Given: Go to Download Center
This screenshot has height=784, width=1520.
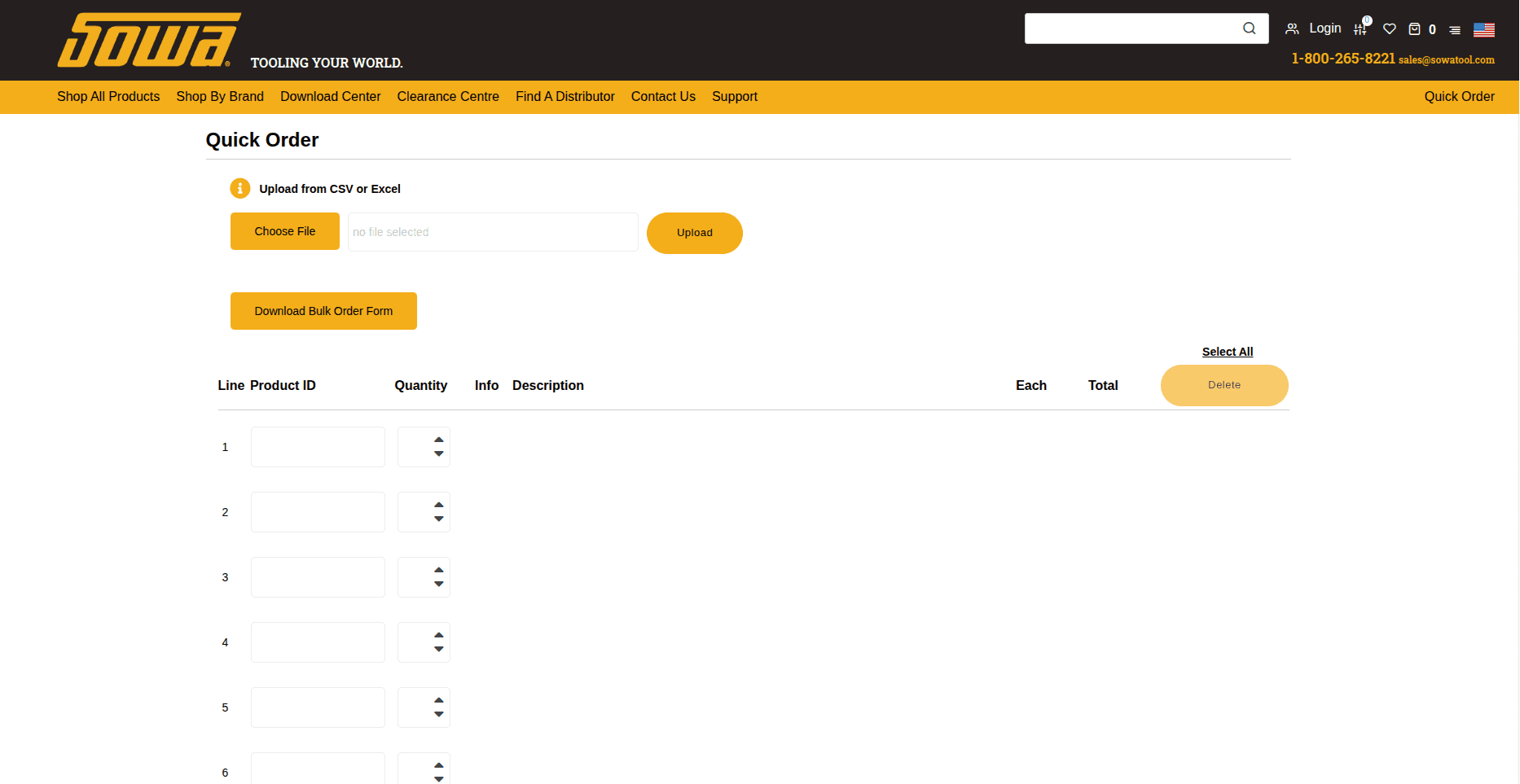Looking at the screenshot, I should click(x=331, y=96).
